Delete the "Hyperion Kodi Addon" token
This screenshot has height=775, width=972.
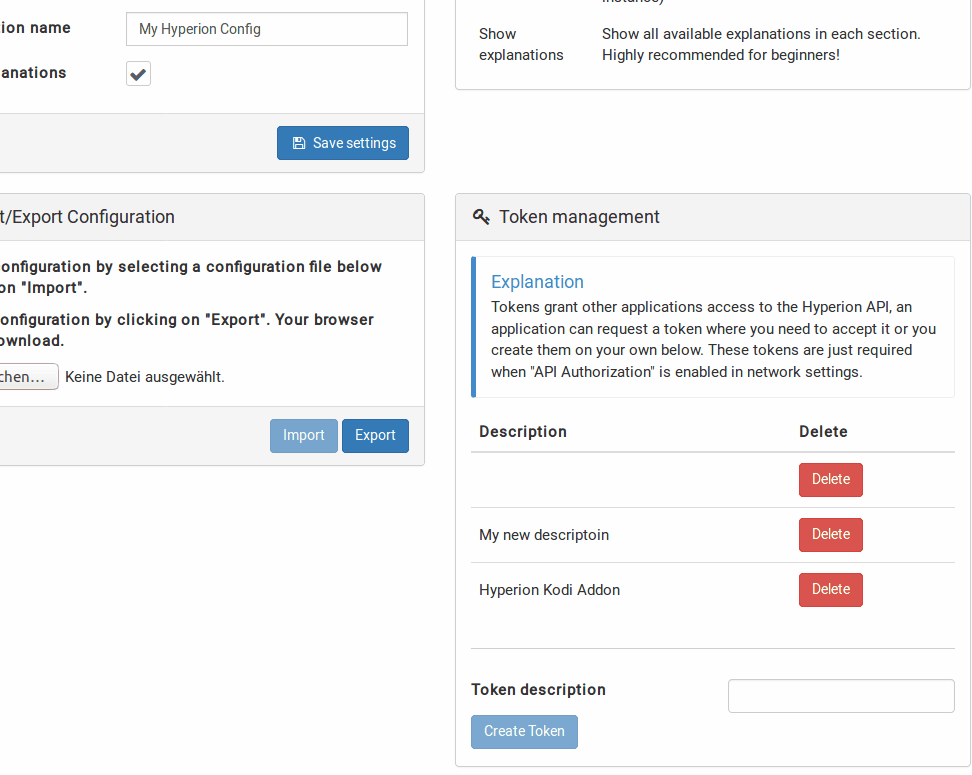830,590
